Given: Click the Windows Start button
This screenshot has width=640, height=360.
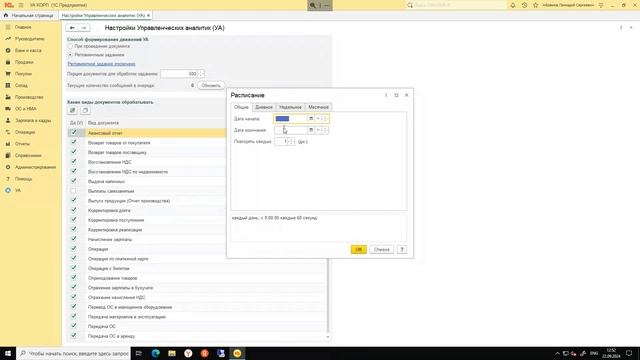Looking at the screenshot, I should 8,353.
